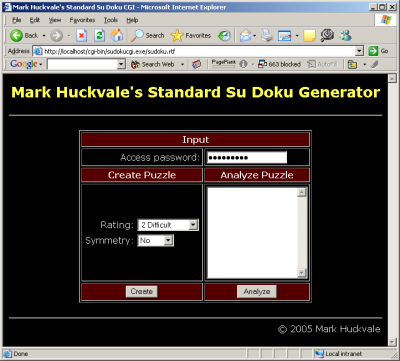The height and width of the screenshot is (361, 400).
Task: Refresh the page with the green arrows icon
Action: pyautogui.click(x=99, y=35)
